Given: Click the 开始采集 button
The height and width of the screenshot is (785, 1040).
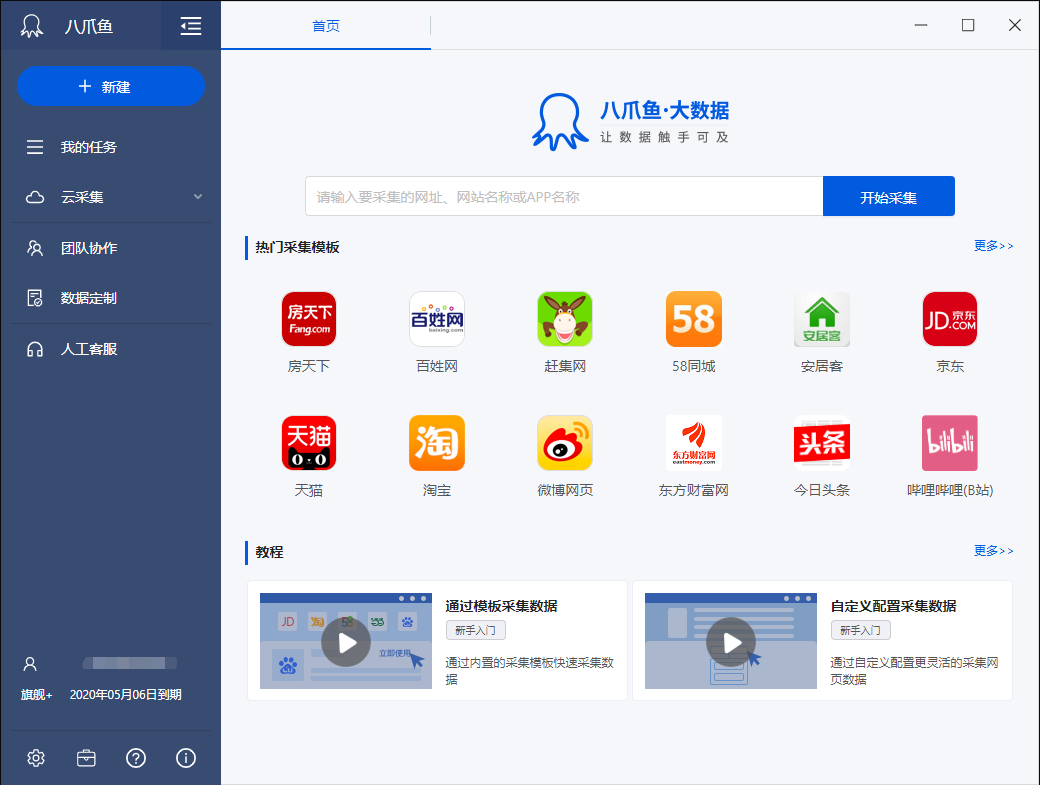Looking at the screenshot, I should coord(889,197).
